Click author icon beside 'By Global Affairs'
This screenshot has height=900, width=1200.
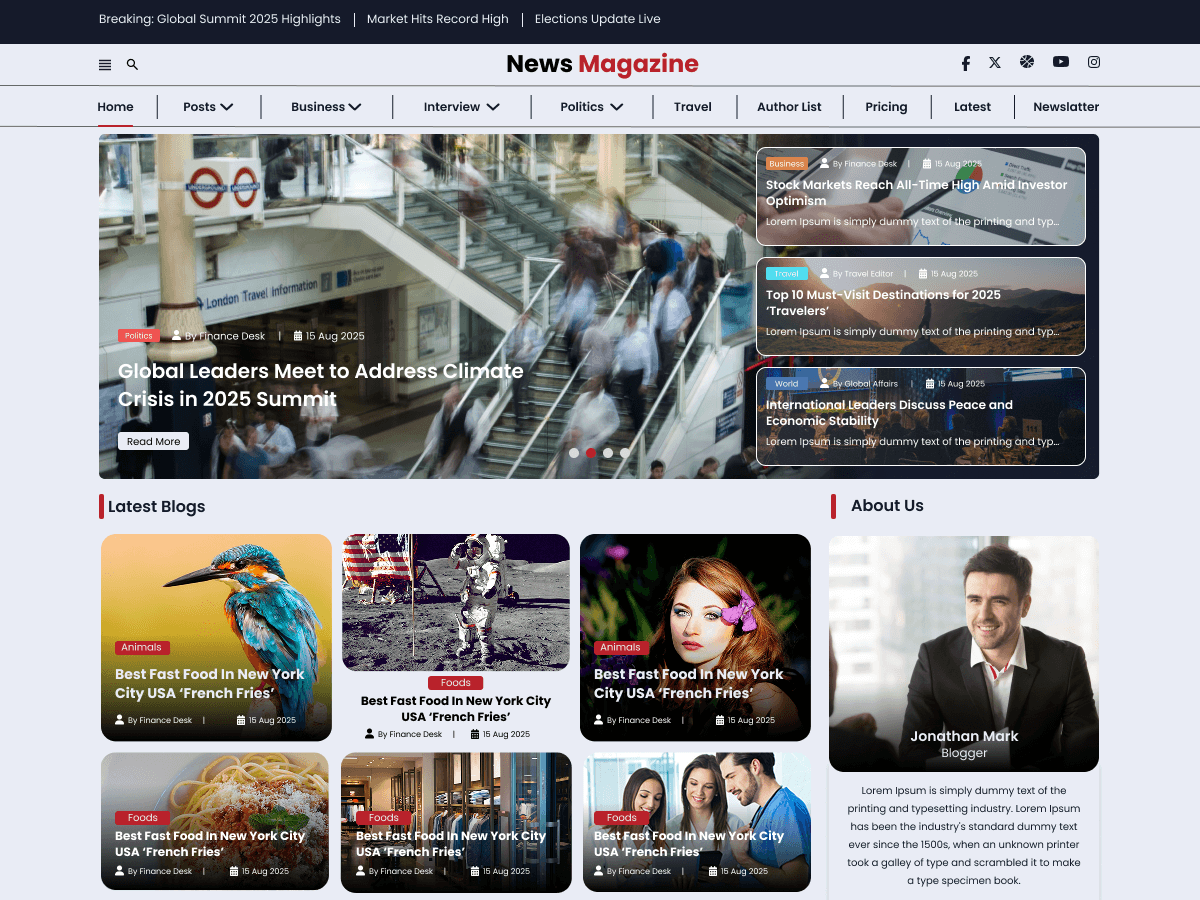click(x=825, y=383)
